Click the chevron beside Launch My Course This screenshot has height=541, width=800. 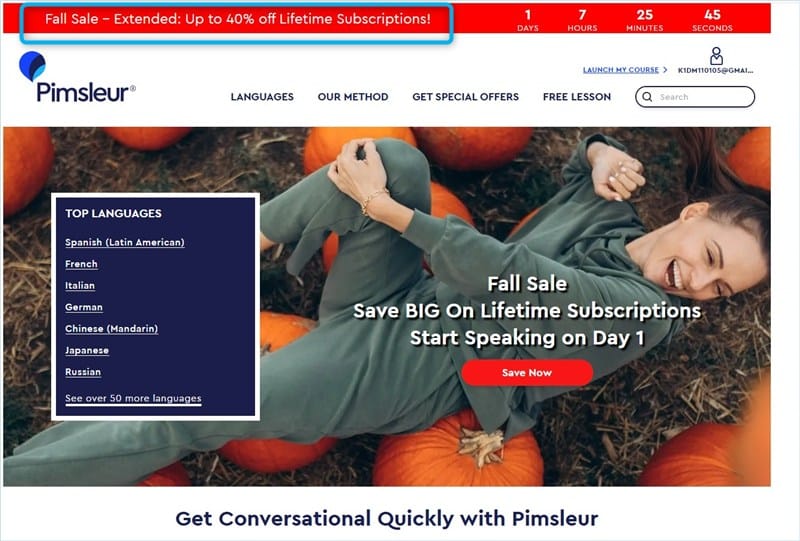[665, 70]
